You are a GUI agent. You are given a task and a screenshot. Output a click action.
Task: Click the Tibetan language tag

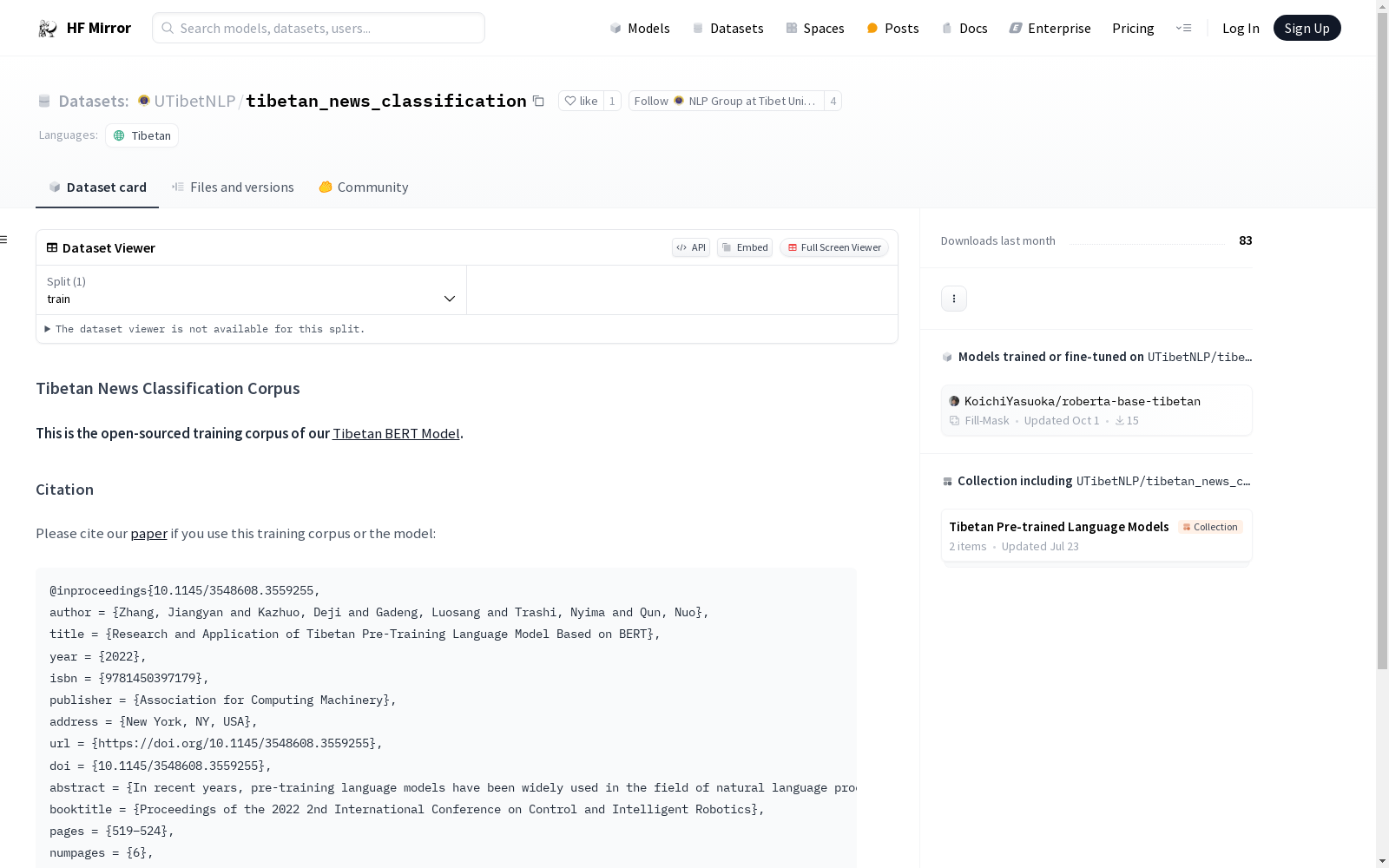click(x=142, y=135)
